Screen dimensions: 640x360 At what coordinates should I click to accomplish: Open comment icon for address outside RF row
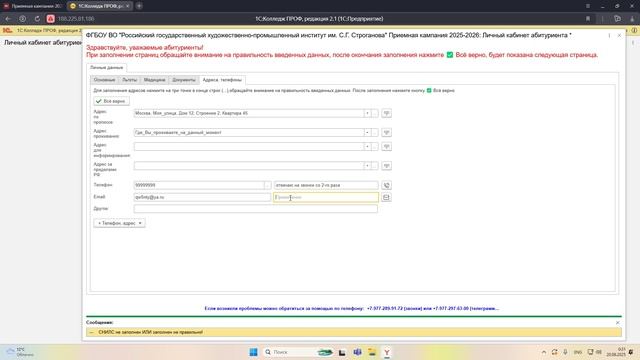(386, 166)
